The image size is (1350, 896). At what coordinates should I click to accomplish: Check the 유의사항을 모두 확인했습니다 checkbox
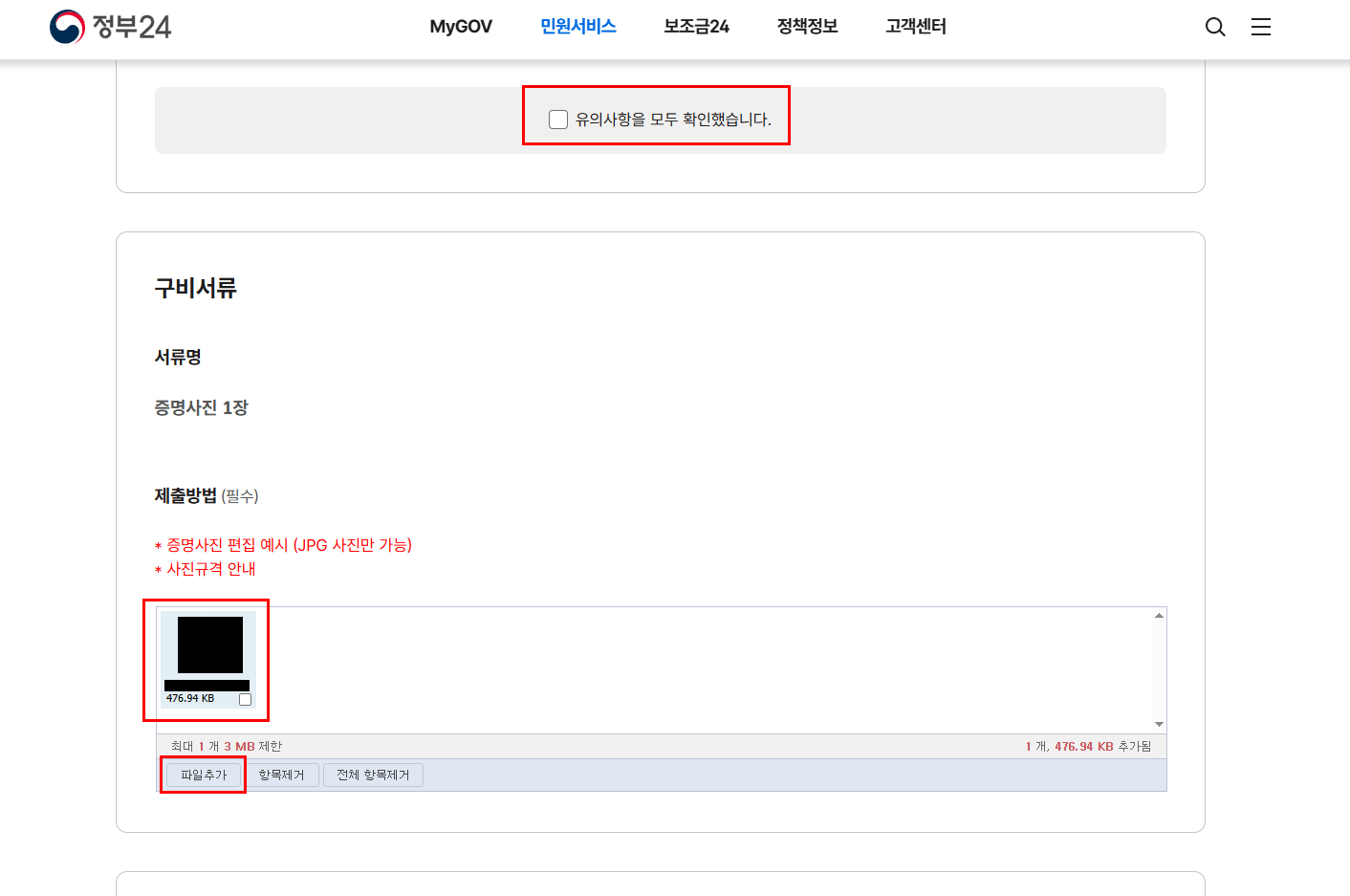pyautogui.click(x=558, y=120)
